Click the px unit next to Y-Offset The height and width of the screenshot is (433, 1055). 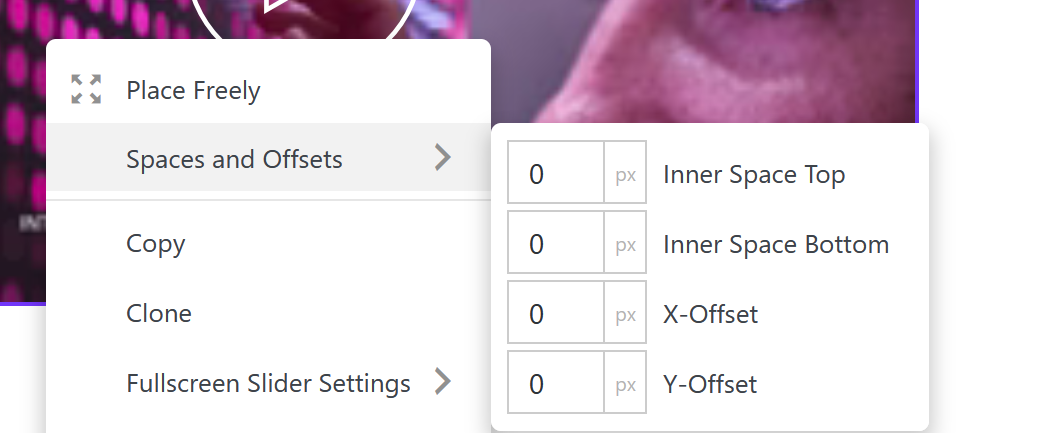pyautogui.click(x=626, y=385)
